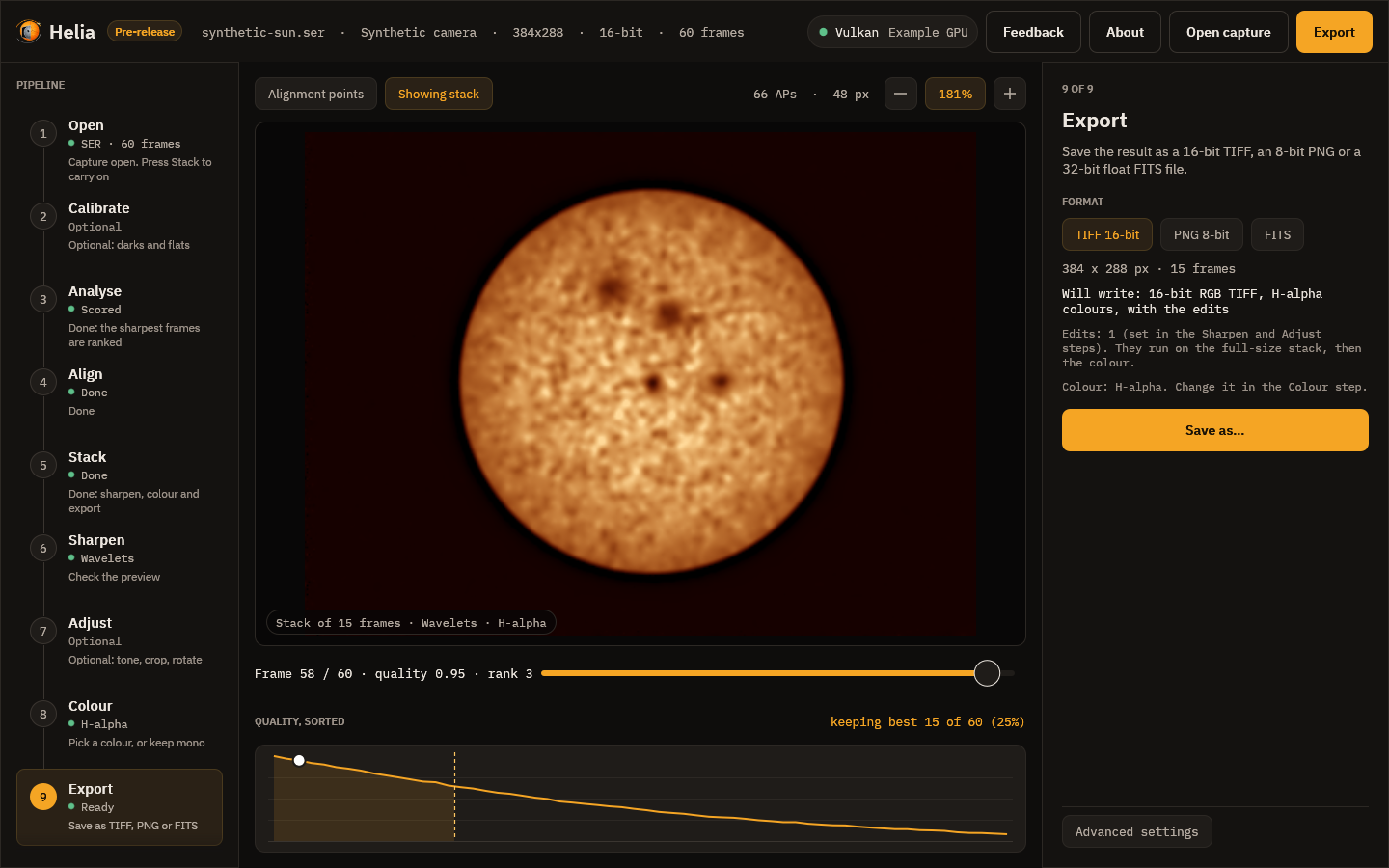1389x868 pixels.
Task: Choose PNG 8-bit export format
Action: click(x=1202, y=234)
